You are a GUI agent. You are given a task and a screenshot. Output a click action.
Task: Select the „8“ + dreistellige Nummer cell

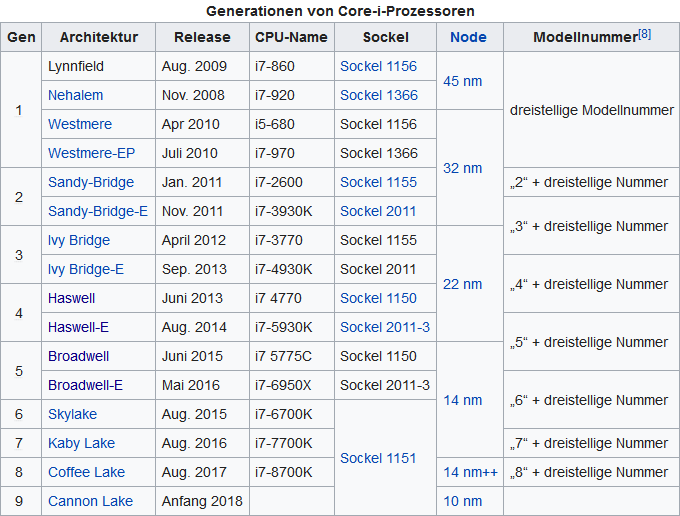pos(592,472)
